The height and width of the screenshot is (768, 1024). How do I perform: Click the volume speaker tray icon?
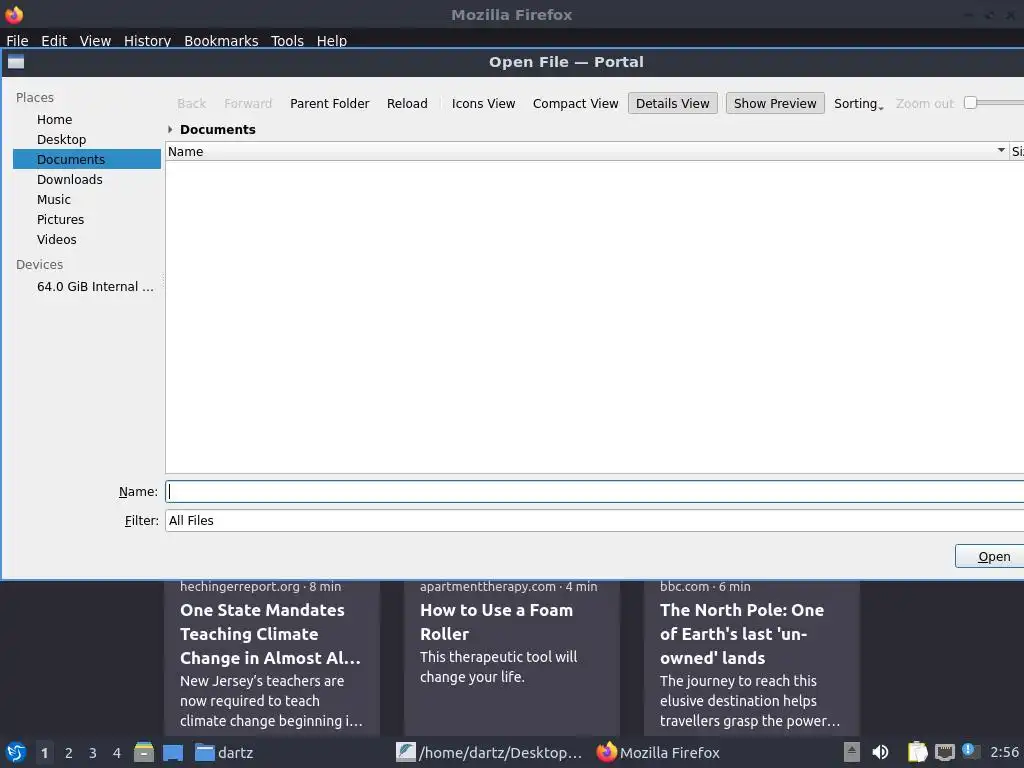pyautogui.click(x=880, y=752)
